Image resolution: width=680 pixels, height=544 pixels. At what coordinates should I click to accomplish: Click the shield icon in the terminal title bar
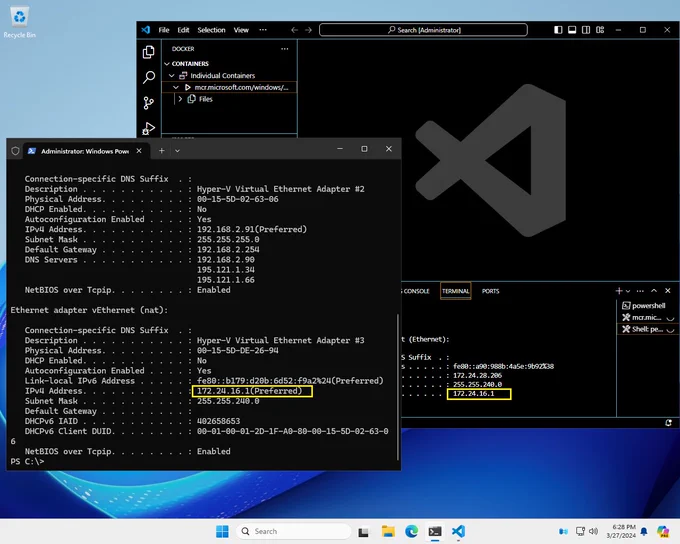[x=16, y=151]
